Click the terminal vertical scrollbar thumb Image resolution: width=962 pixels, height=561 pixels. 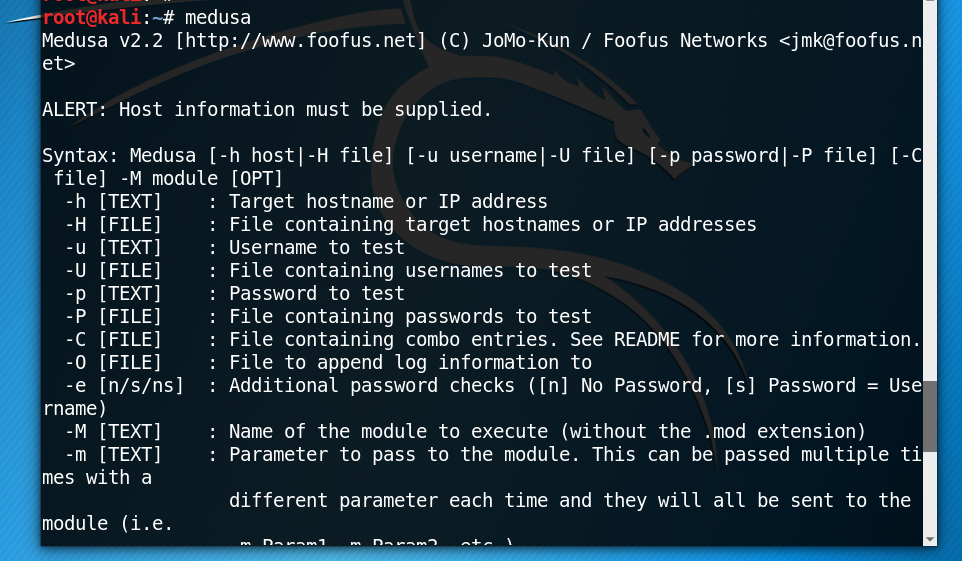(929, 417)
